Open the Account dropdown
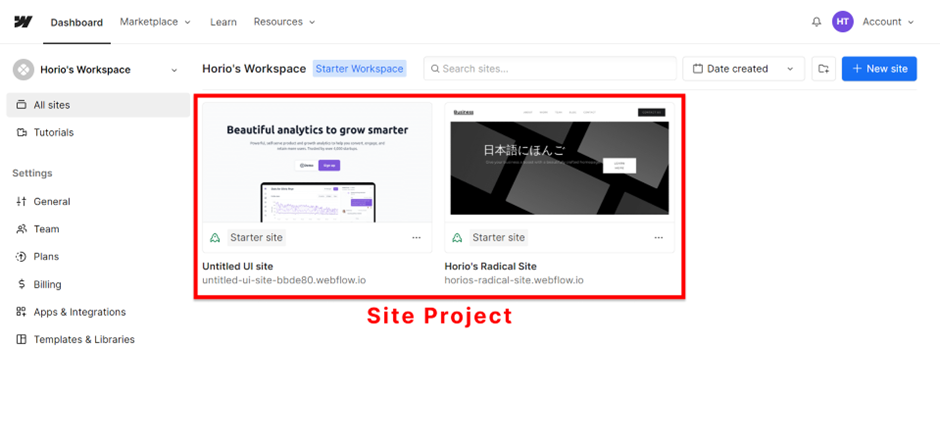Viewport: 940px width, 444px height. coord(888,22)
